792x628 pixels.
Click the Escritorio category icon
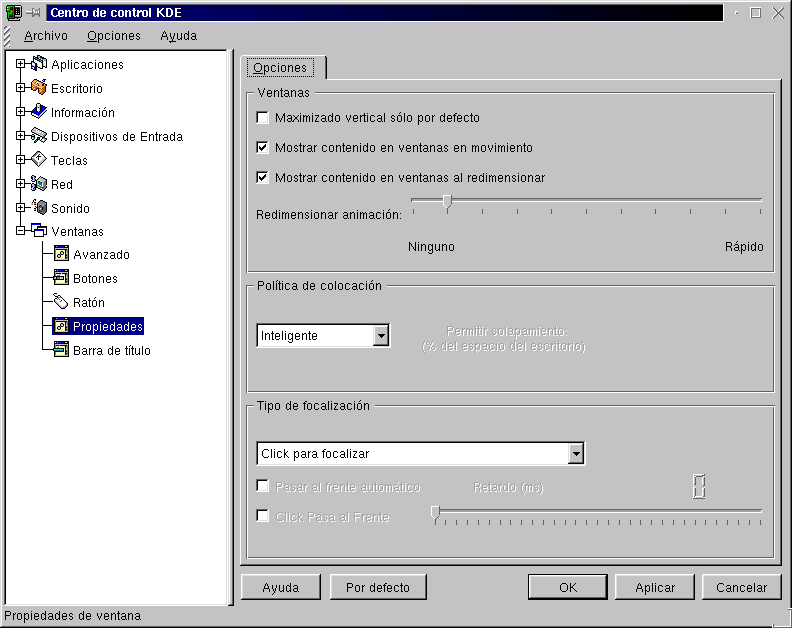click(39, 88)
